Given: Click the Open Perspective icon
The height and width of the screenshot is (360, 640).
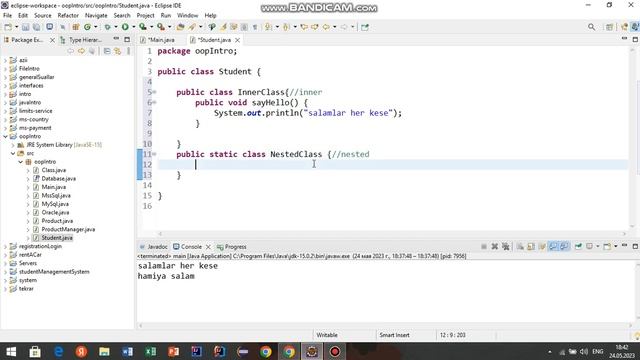Looking at the screenshot, I should click(x=609, y=27).
